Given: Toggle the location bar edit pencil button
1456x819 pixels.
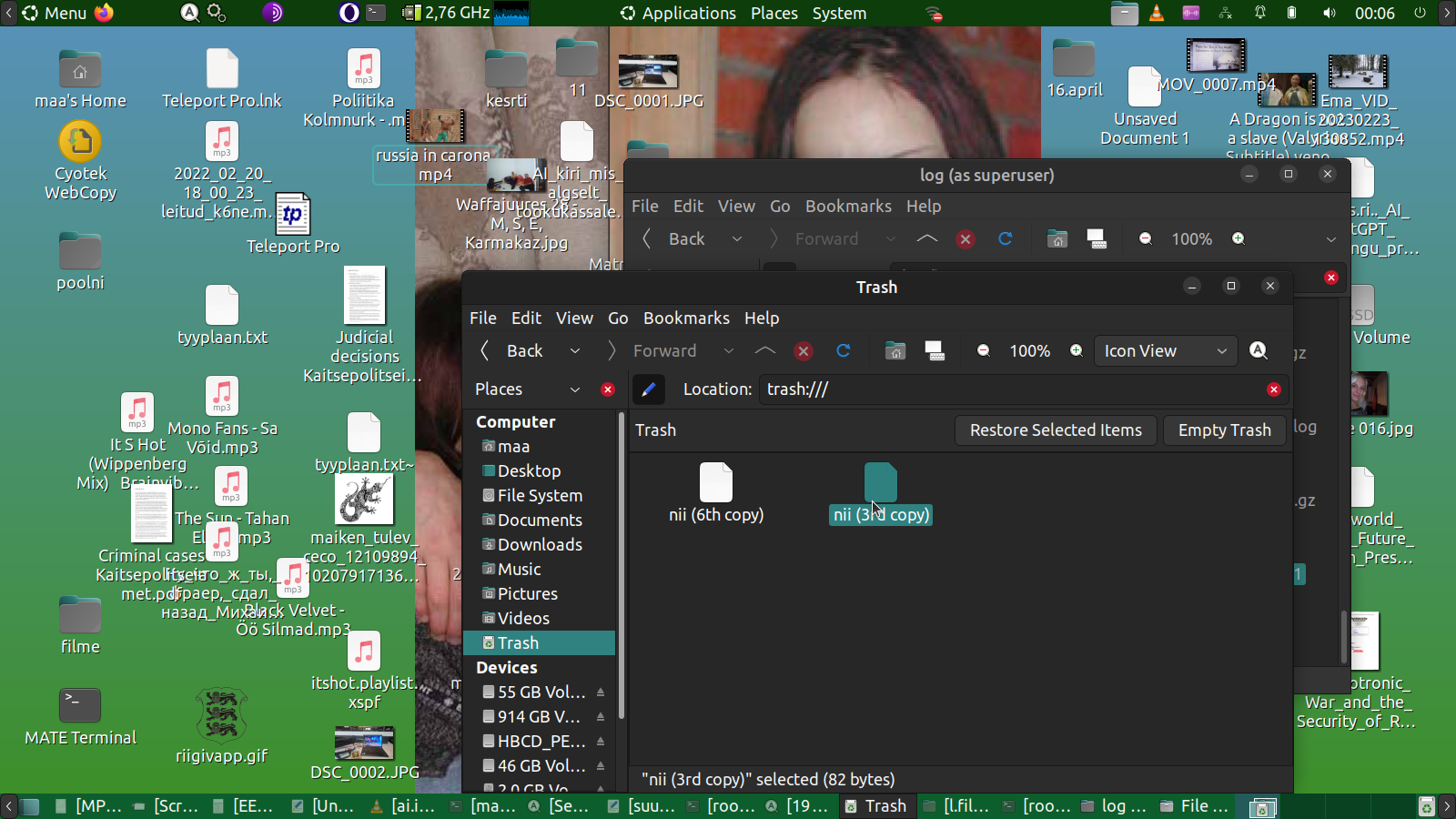Looking at the screenshot, I should coord(649,389).
